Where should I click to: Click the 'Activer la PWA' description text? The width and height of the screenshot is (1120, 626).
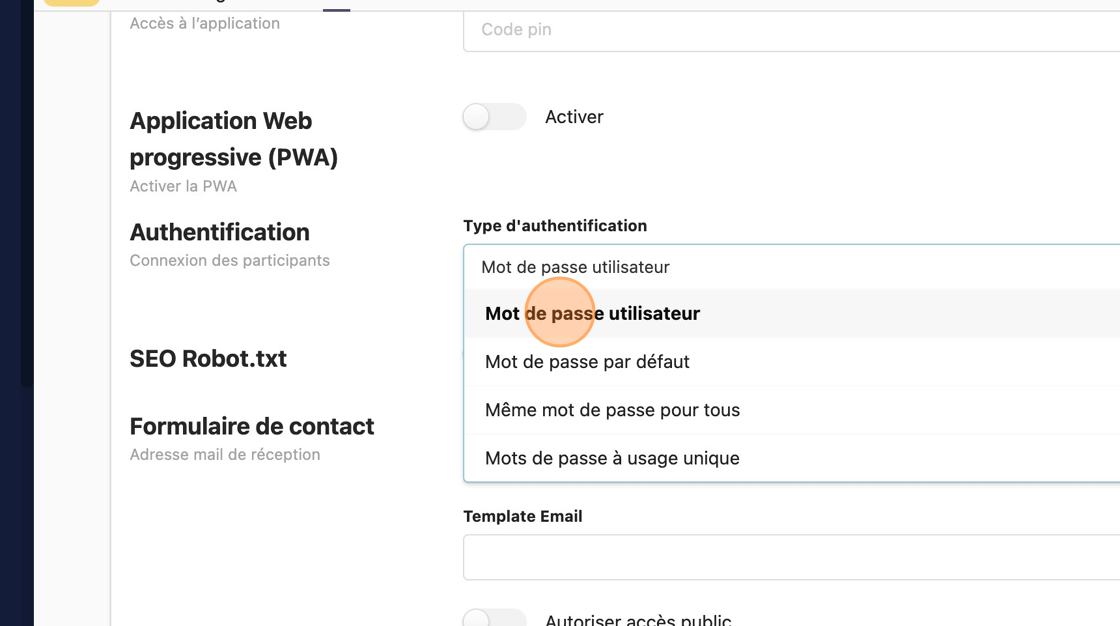[x=183, y=186]
